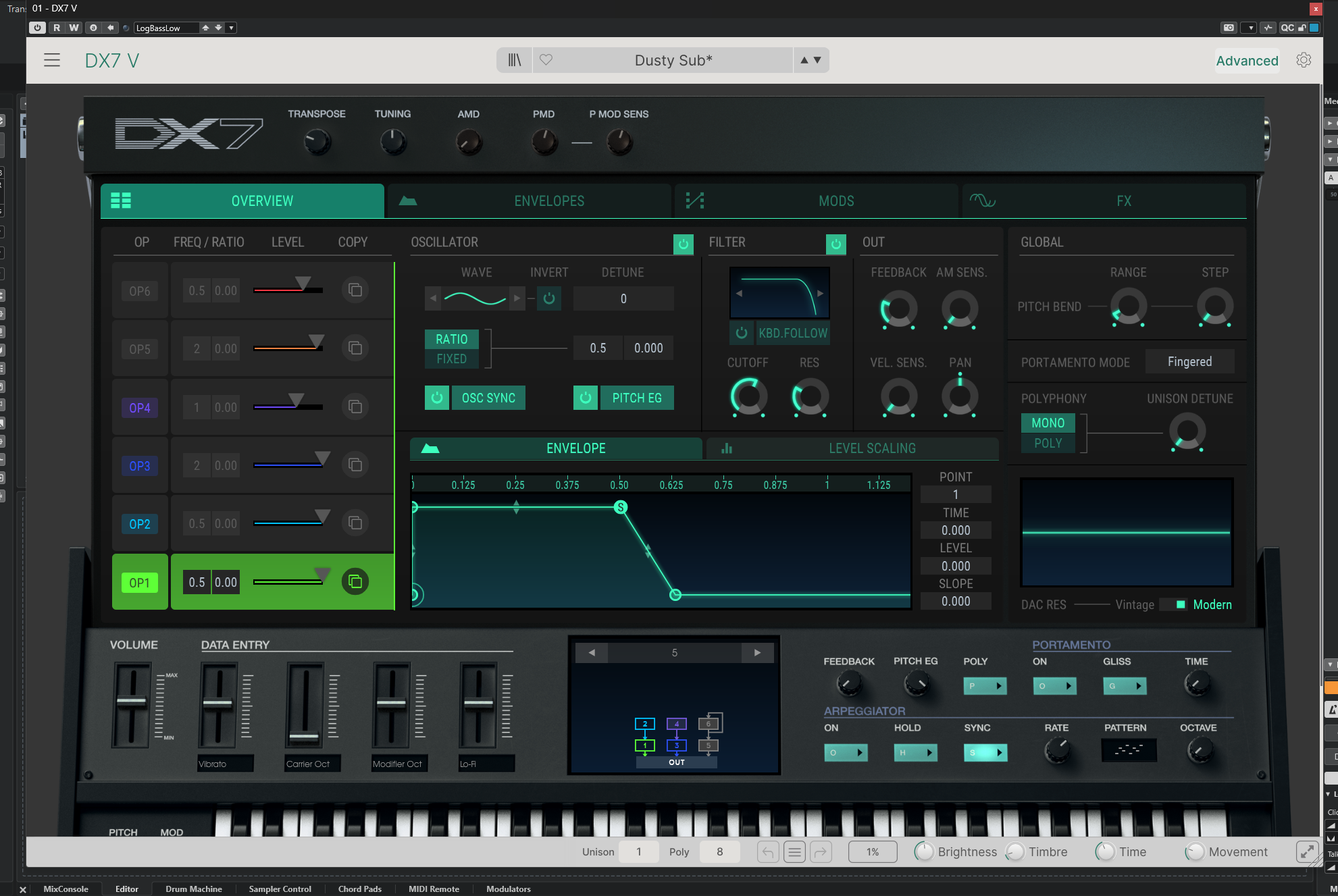Click the copy icon for OP1
The width and height of the screenshot is (1338, 896).
[355, 582]
